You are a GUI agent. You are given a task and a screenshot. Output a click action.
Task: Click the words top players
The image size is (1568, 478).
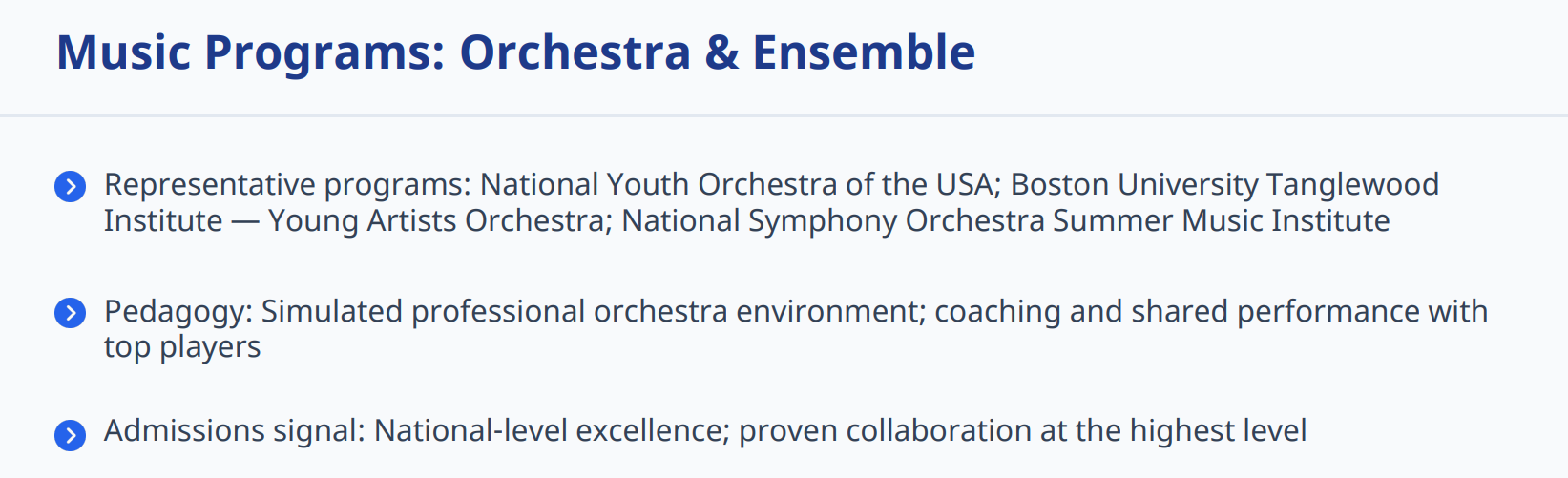pyautogui.click(x=182, y=347)
